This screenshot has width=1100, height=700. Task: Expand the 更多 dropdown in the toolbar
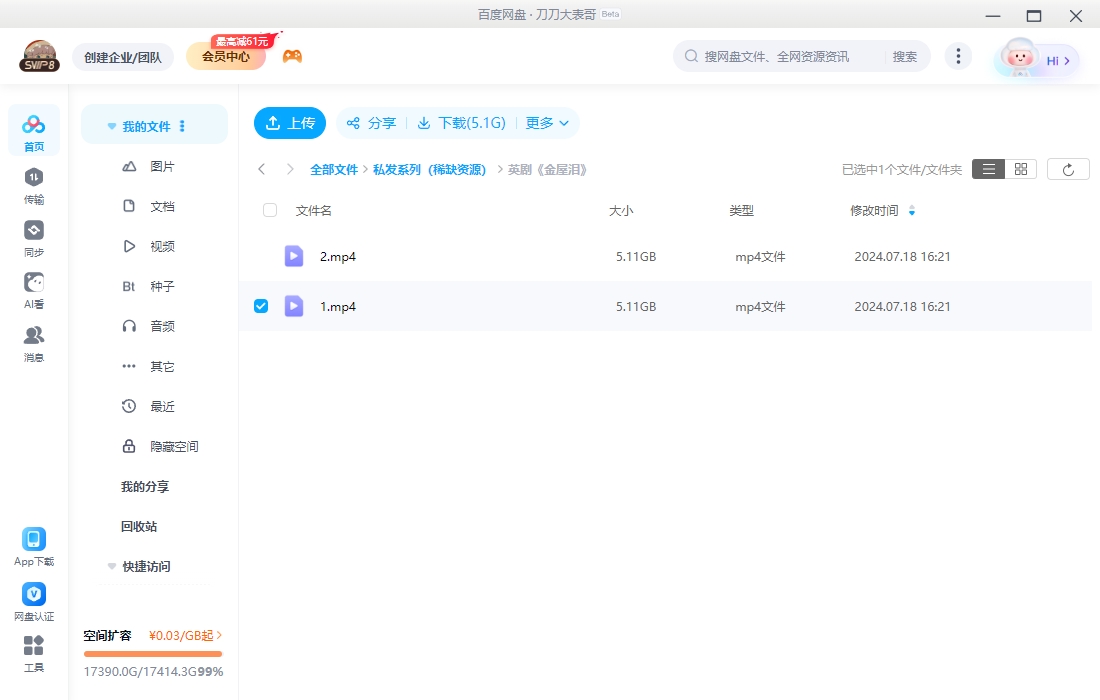point(546,122)
